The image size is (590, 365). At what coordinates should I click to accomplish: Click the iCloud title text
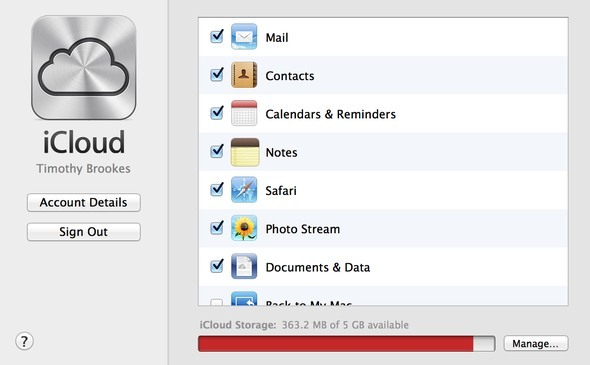[84, 142]
